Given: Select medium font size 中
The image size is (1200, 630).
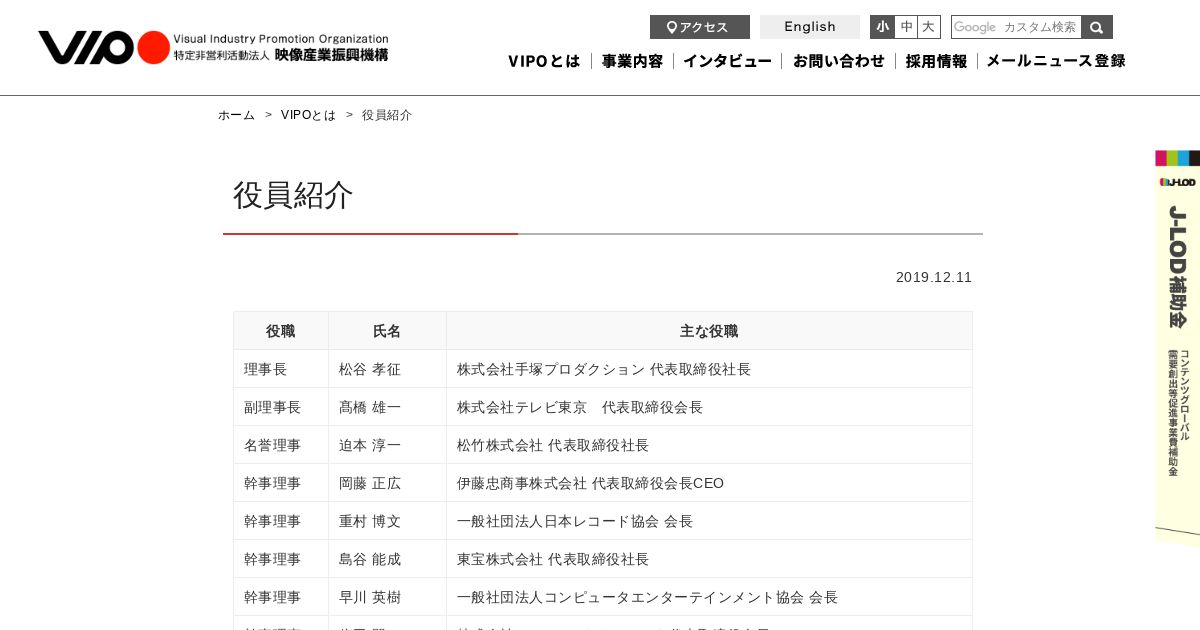Looking at the screenshot, I should tap(906, 27).
